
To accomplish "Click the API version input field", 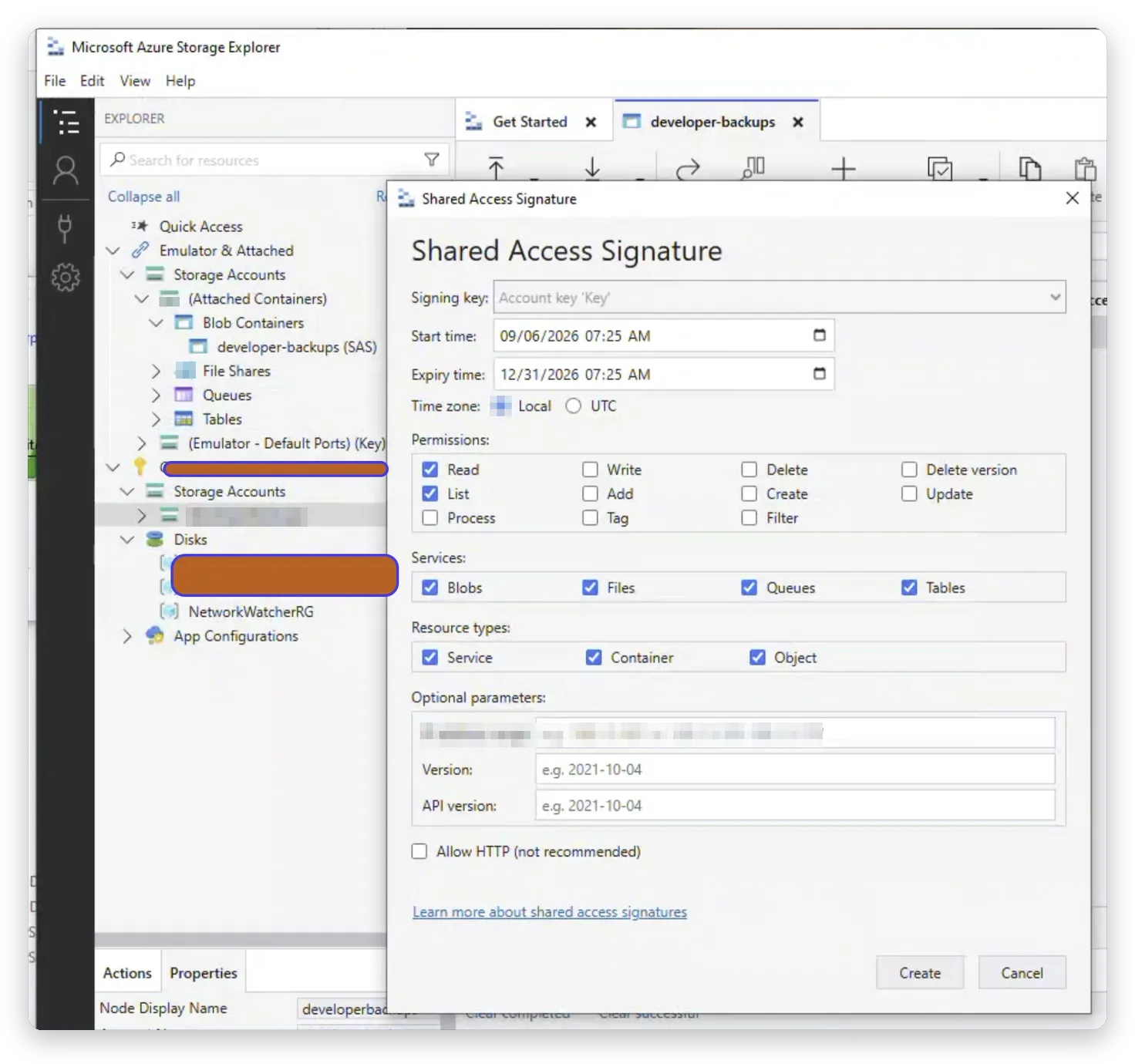I will pyautogui.click(x=795, y=806).
